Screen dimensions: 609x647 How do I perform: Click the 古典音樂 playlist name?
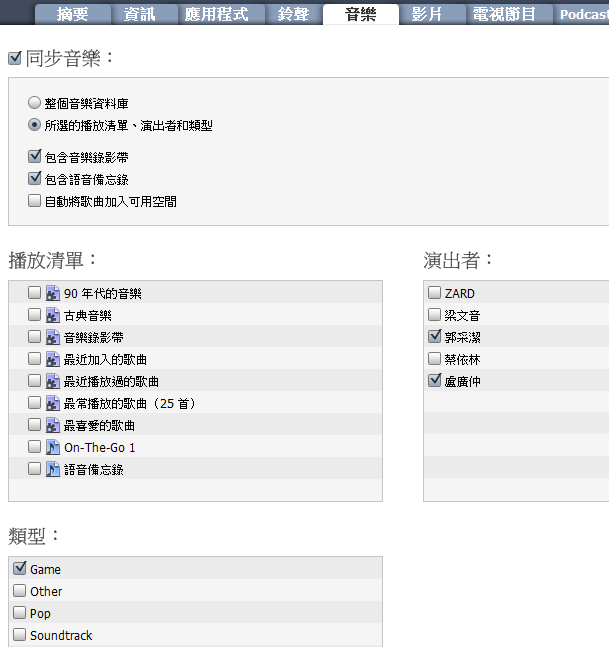point(88,316)
